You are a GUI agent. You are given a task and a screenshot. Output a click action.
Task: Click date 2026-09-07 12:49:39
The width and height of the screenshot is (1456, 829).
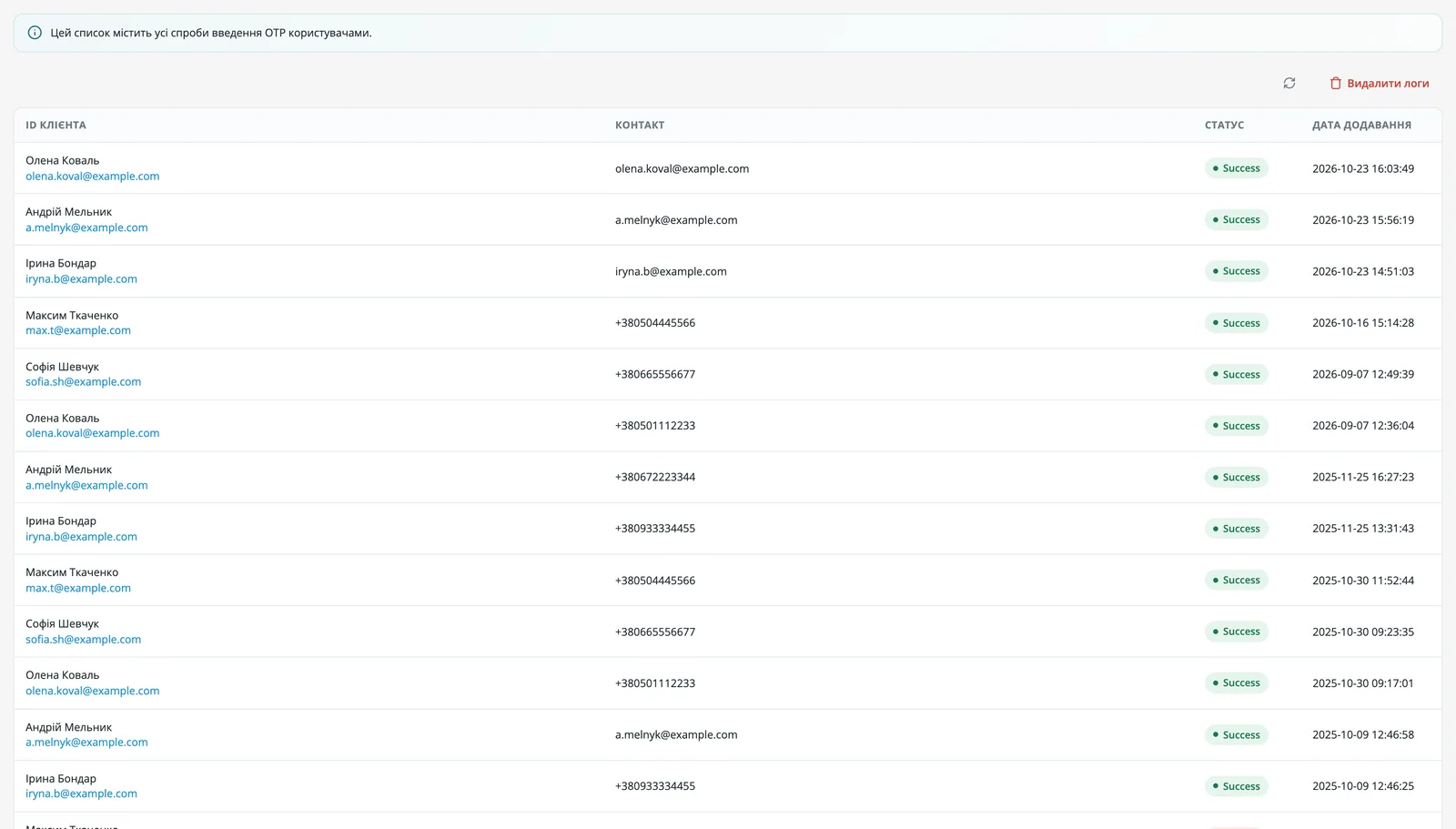coord(1363,374)
